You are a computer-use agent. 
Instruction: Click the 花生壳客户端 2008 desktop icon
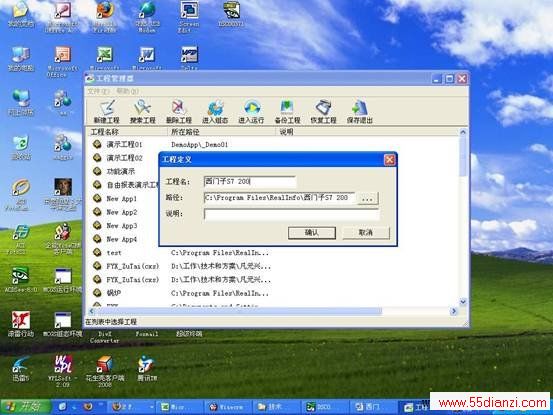tap(105, 372)
